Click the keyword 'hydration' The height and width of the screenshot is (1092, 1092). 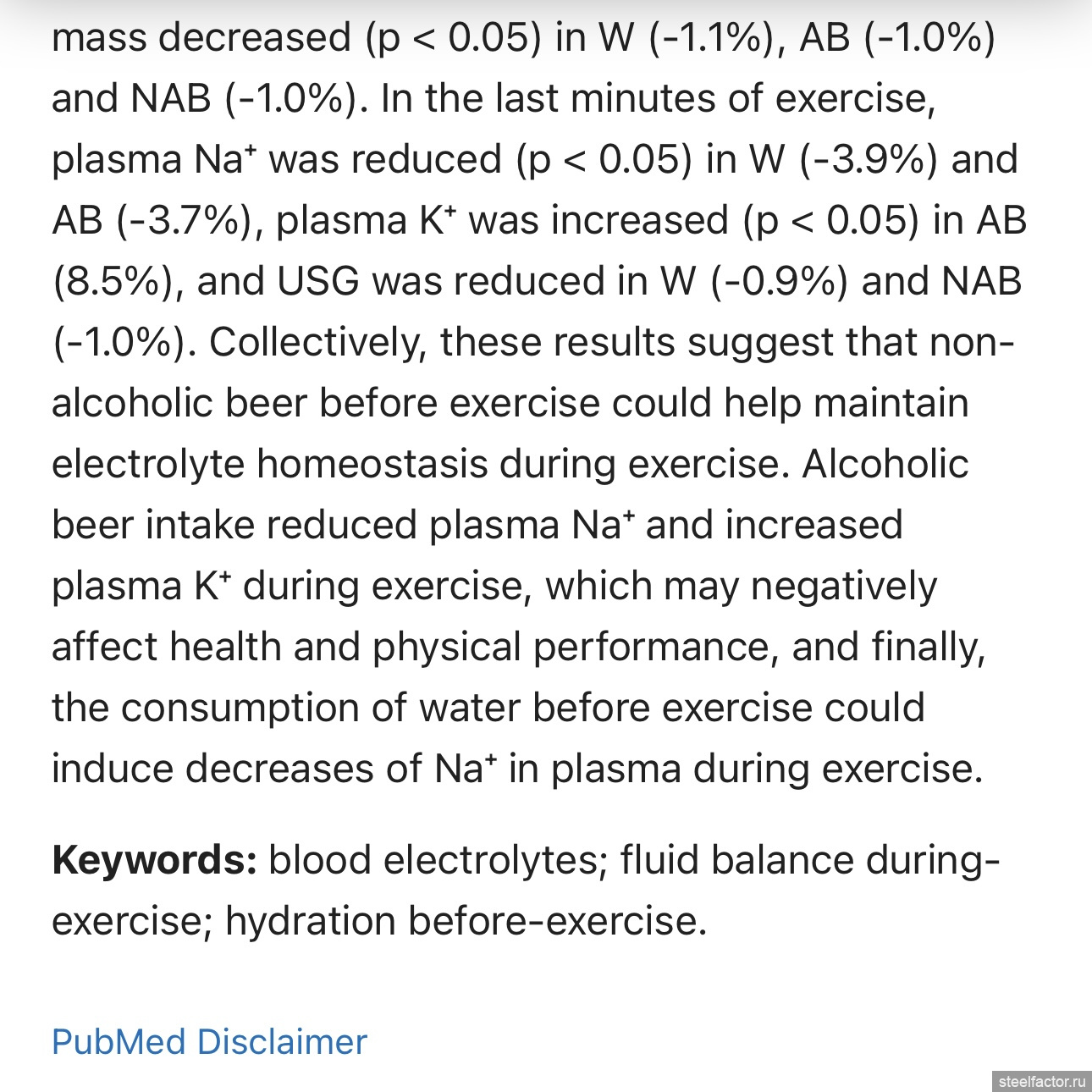tap(310, 921)
